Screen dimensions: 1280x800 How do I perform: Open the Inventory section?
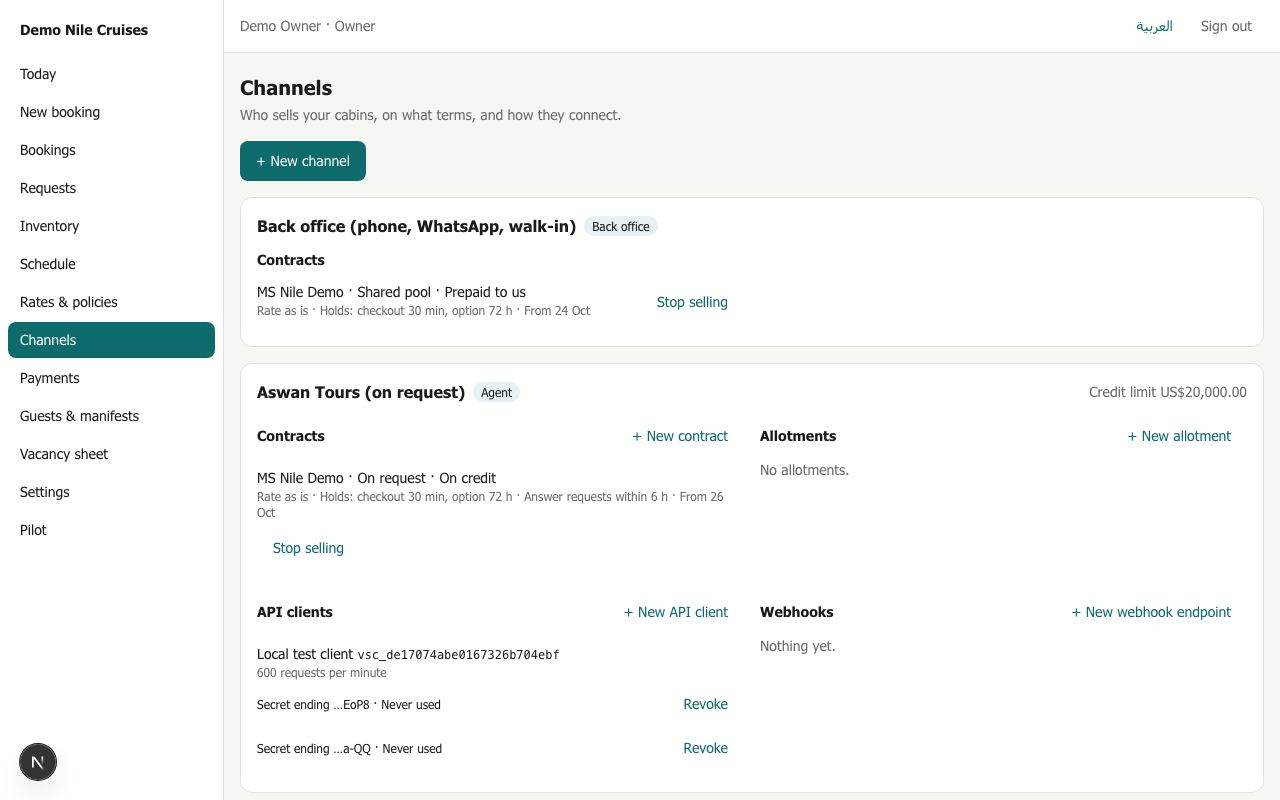point(111,226)
